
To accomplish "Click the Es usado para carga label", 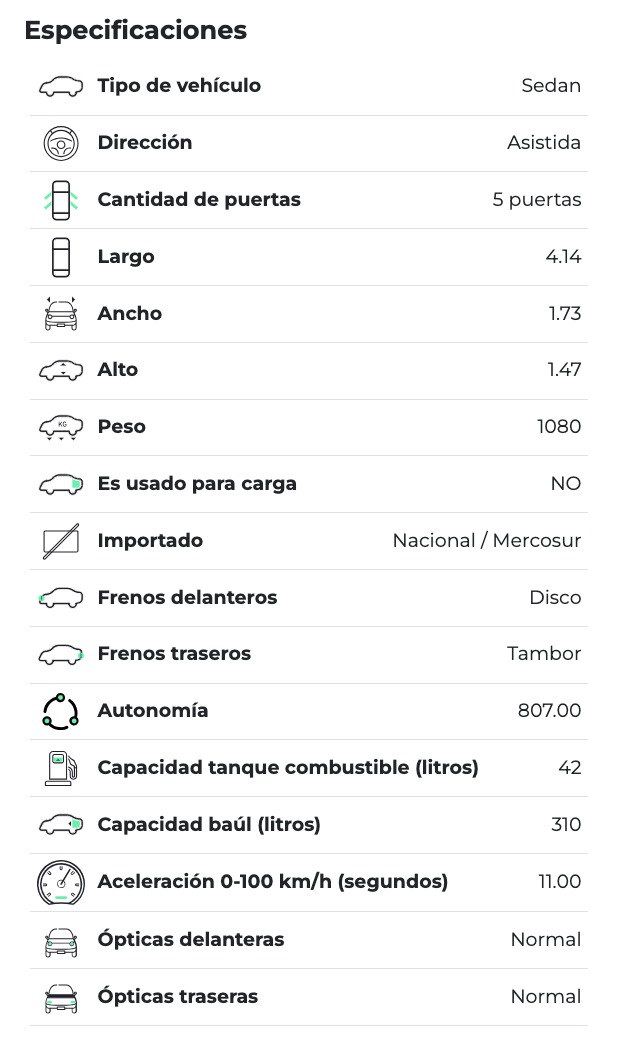I will (x=197, y=484).
